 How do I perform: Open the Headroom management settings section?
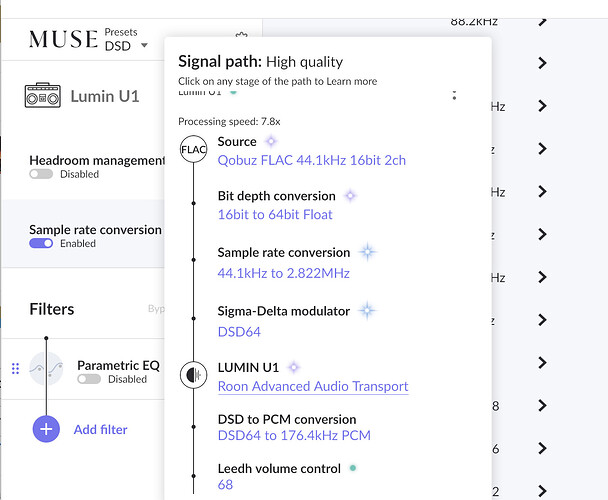[97, 160]
